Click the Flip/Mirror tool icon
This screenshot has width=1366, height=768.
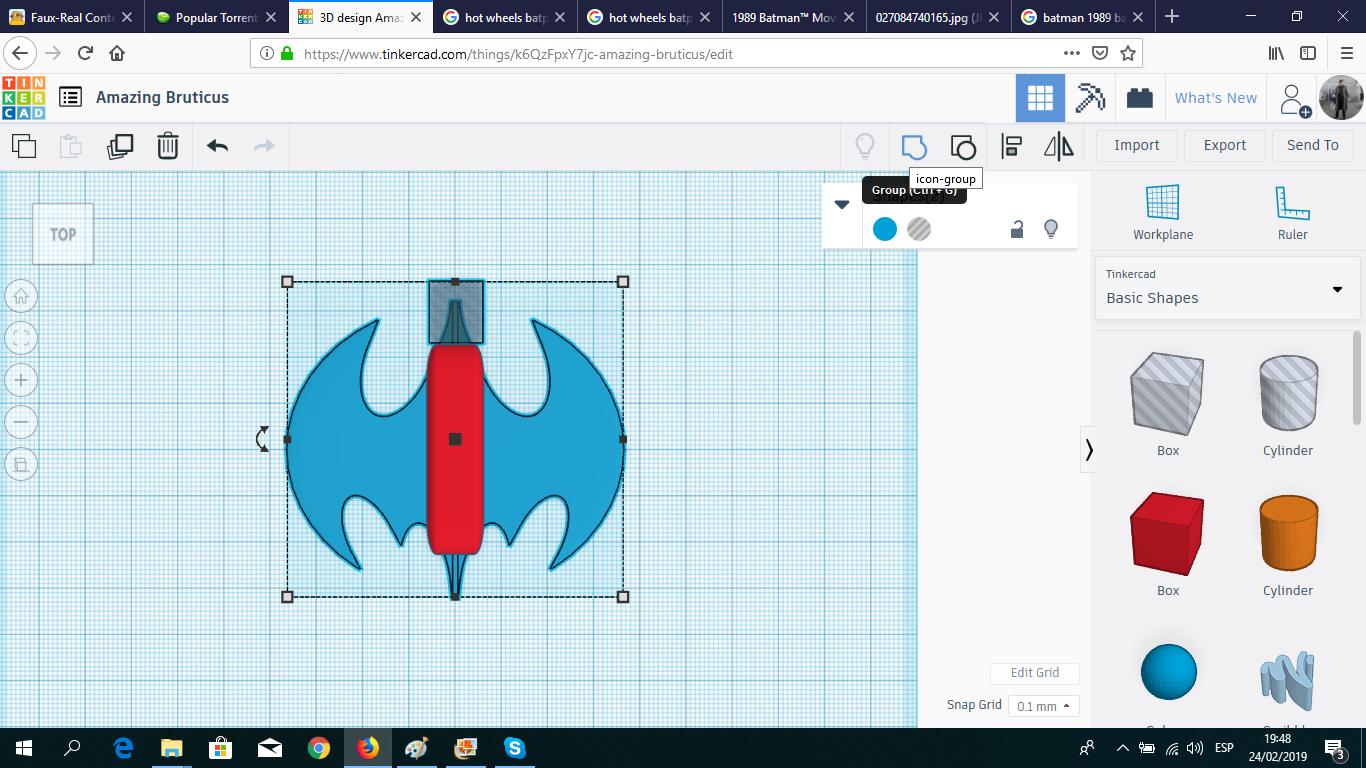point(1058,146)
